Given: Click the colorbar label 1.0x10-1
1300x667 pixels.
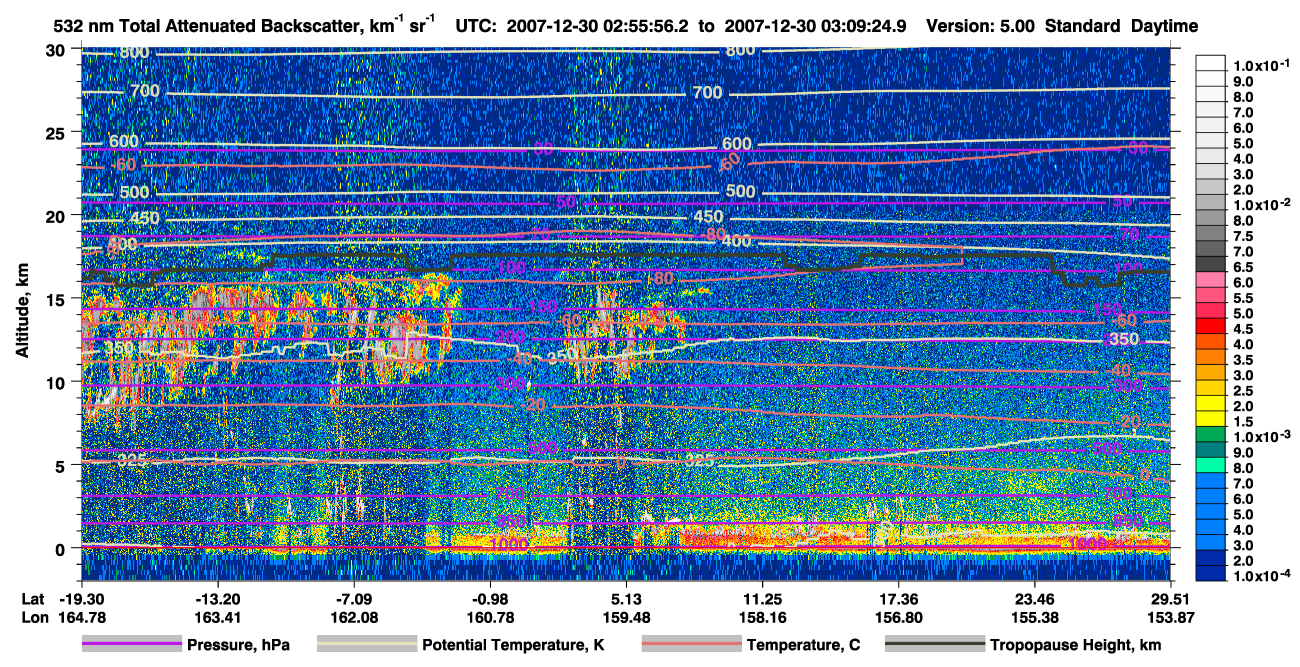Looking at the screenshot, I should (x=1261, y=64).
